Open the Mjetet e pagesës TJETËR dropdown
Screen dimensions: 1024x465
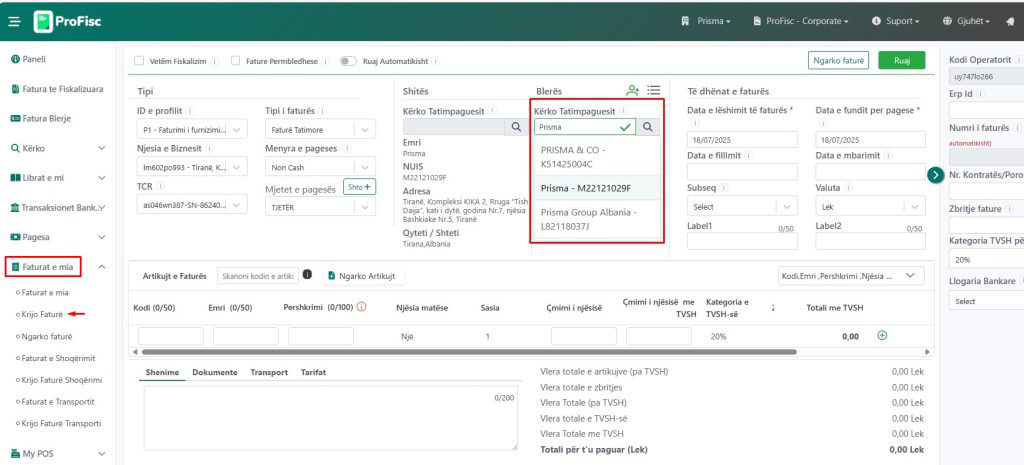pyautogui.click(x=321, y=207)
